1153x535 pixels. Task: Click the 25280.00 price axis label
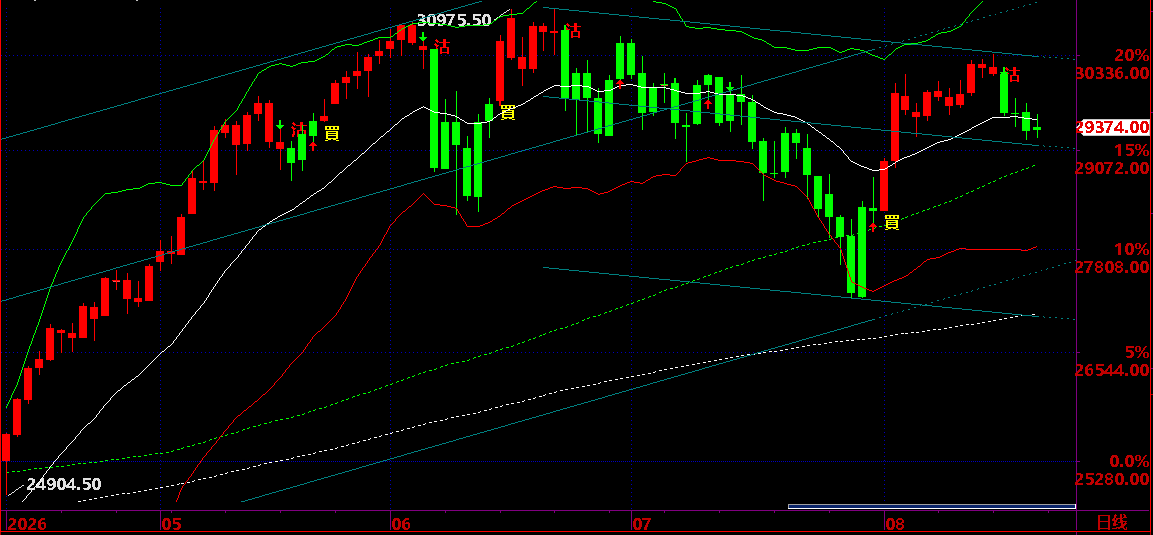click(1112, 479)
